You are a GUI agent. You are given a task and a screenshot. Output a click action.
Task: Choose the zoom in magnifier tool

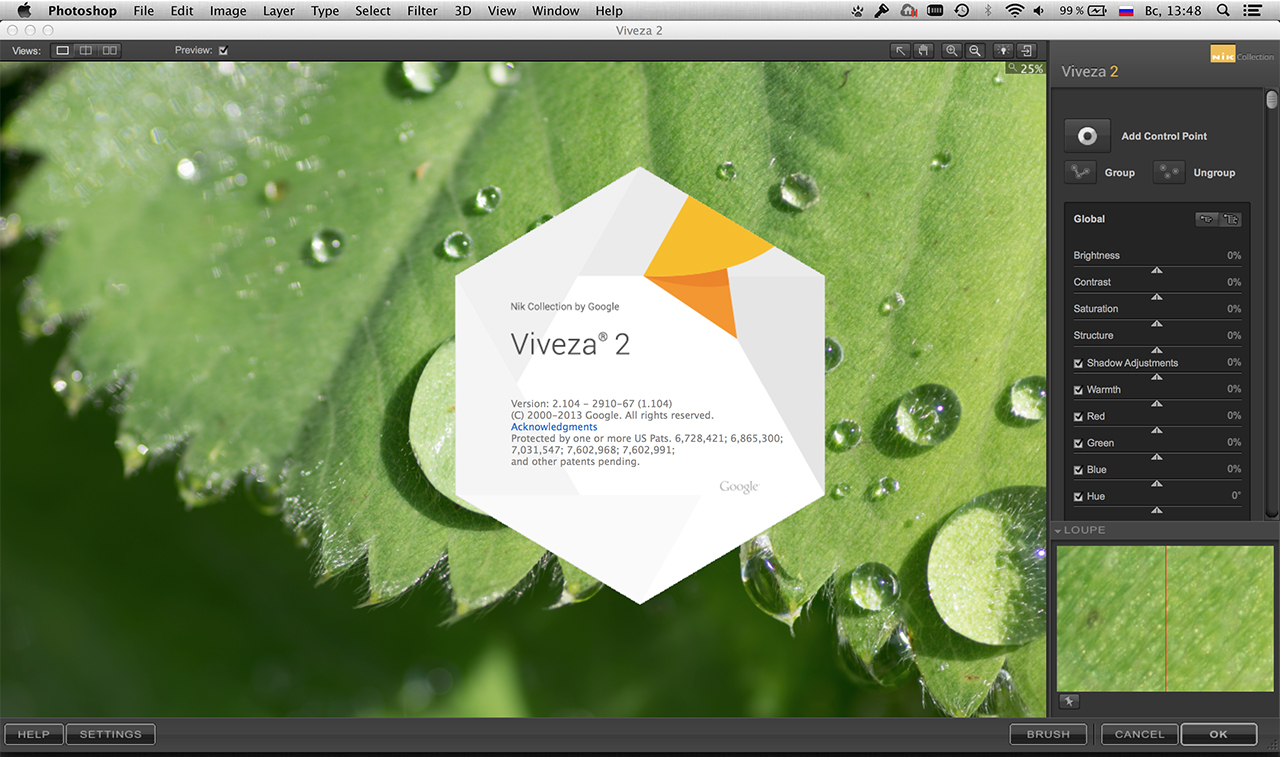[x=952, y=50]
